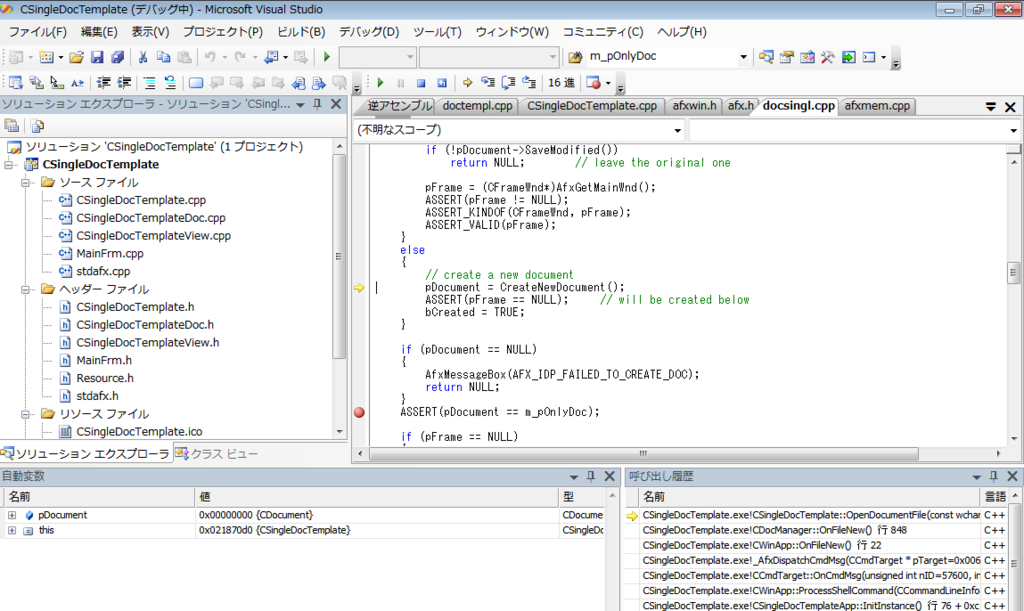Click the editor horizontal scrollbar thumb
The image size is (1024, 611).
(643, 454)
